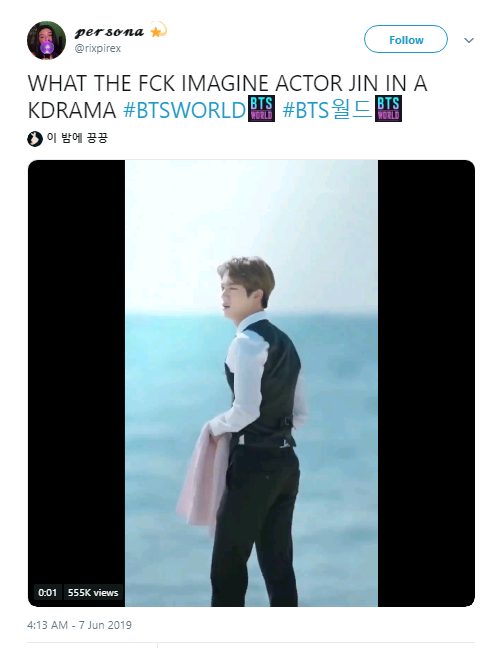This screenshot has width=500, height=648.
Task: Click the ACTOR JIN IN A KDRAMA text
Action: point(227,97)
